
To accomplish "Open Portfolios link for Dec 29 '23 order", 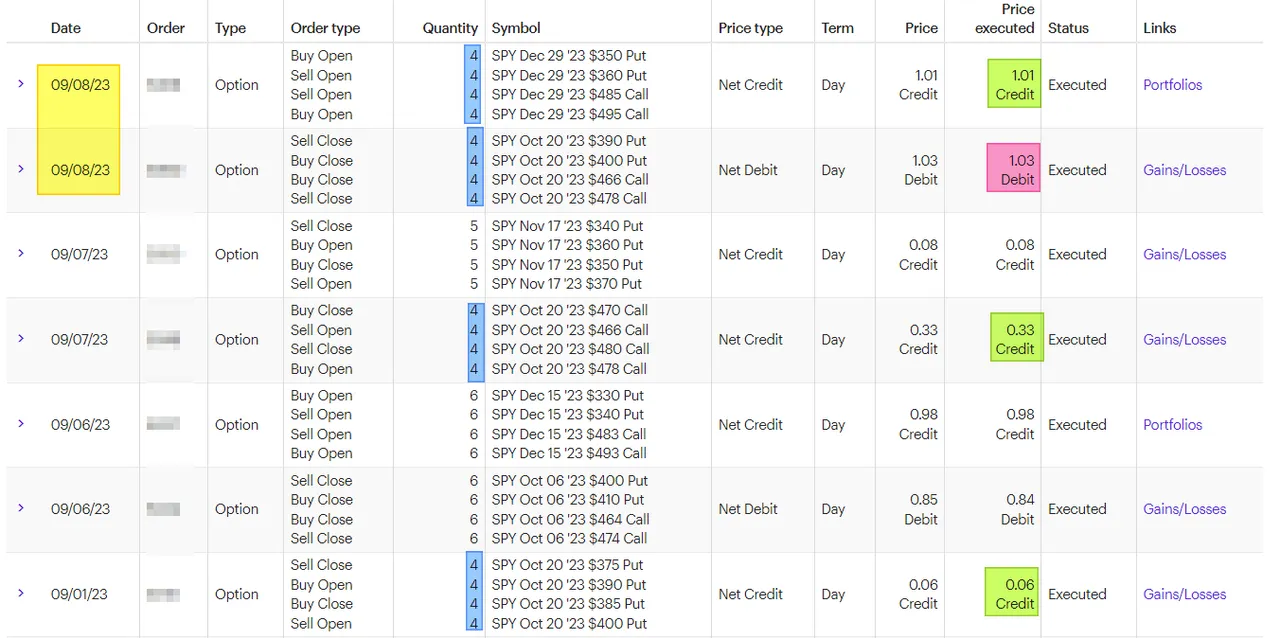I will [x=1173, y=85].
